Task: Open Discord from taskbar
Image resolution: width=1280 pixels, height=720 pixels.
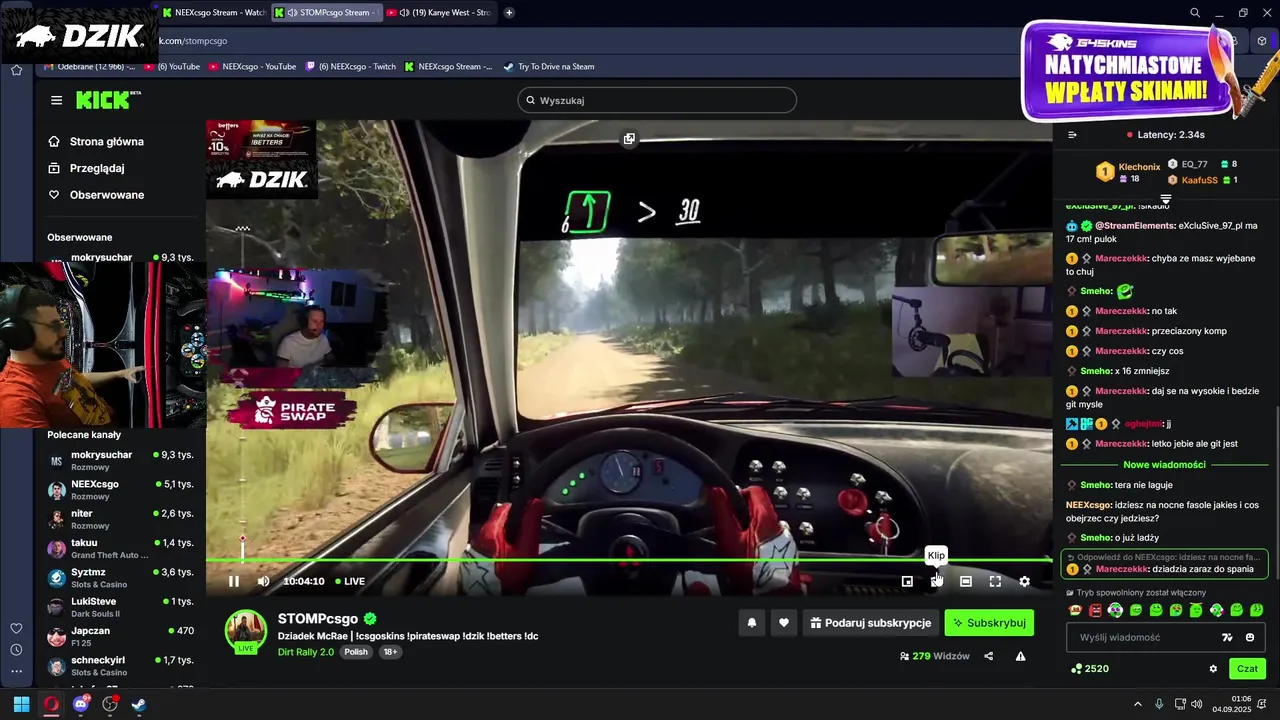Action: tap(81, 704)
